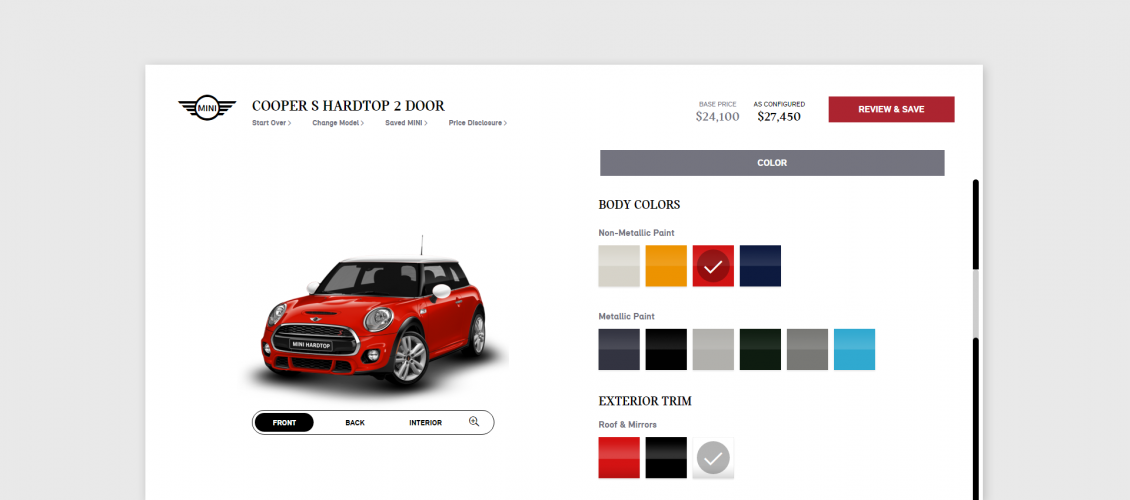Choose the dark slate gray metallic paint
This screenshot has height=500, width=1130.
point(619,349)
